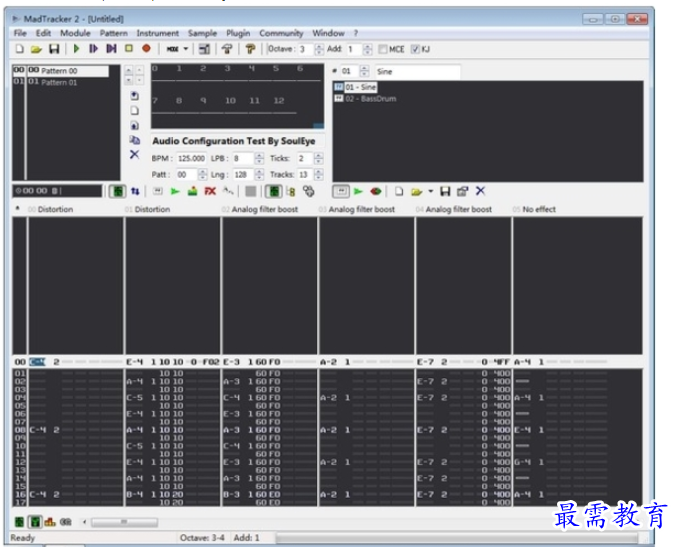Select instrument 02 - BassDrum in the list
The image size is (676, 547).
366,99
